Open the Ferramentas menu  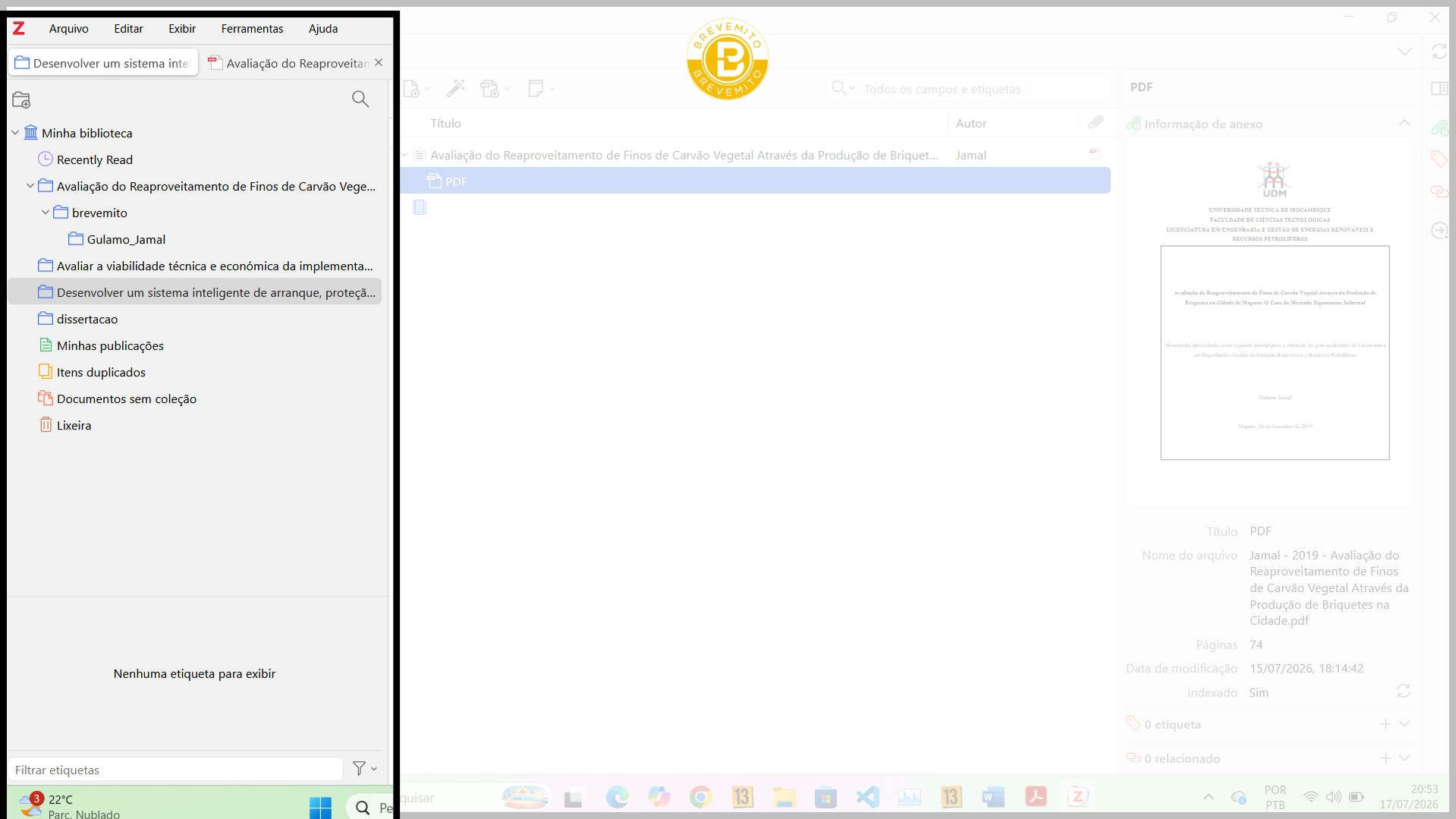coord(252,29)
